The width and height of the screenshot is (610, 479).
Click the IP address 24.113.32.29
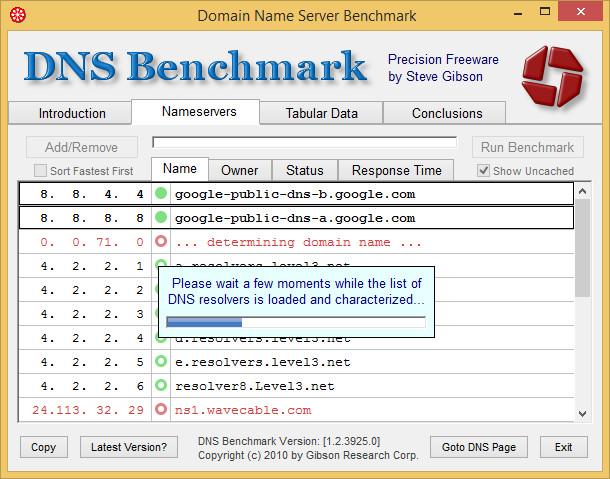pos(88,410)
